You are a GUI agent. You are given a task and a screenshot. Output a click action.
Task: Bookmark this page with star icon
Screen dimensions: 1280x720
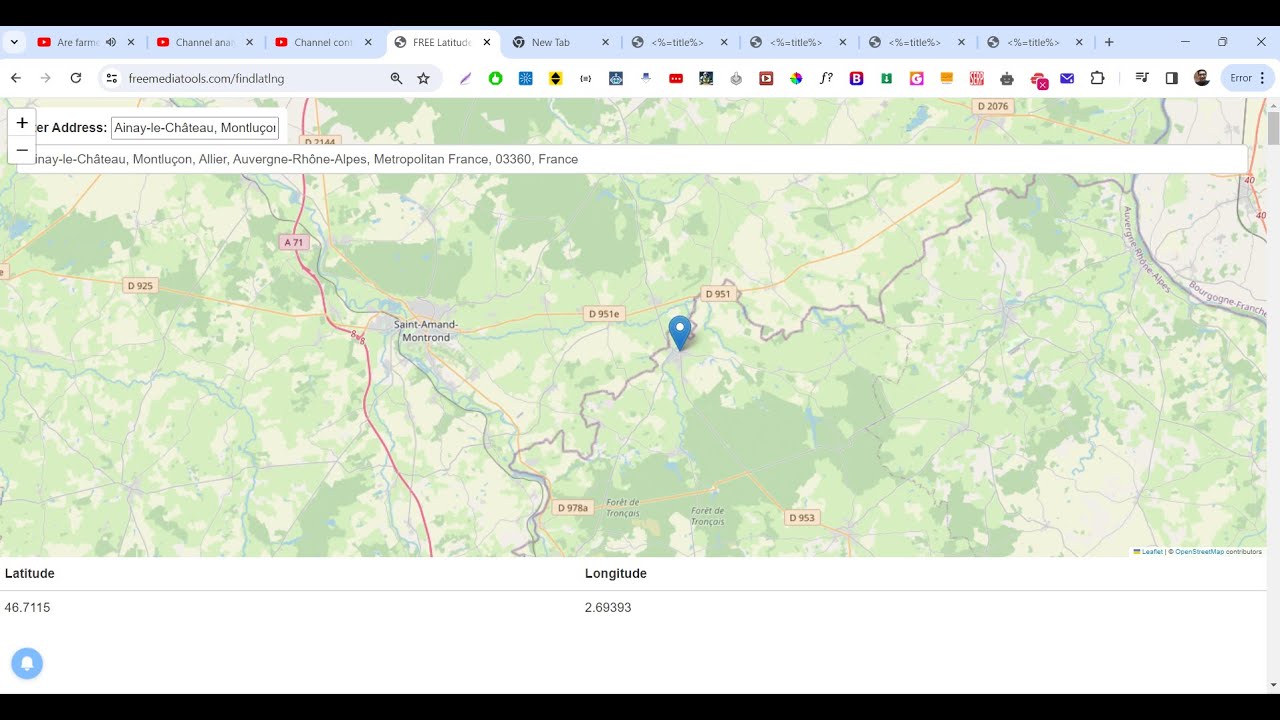tap(423, 78)
